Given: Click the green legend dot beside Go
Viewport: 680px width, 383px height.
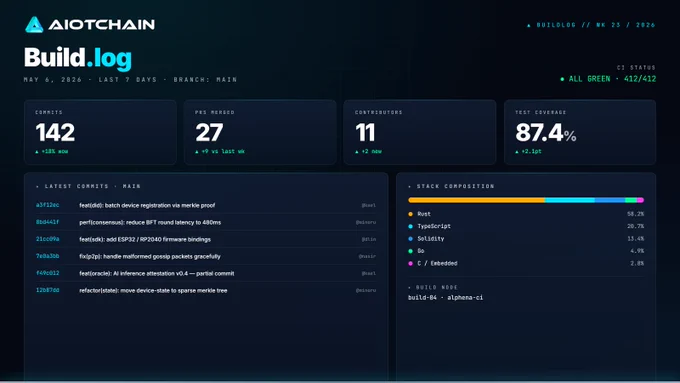Looking at the screenshot, I should 410,251.
